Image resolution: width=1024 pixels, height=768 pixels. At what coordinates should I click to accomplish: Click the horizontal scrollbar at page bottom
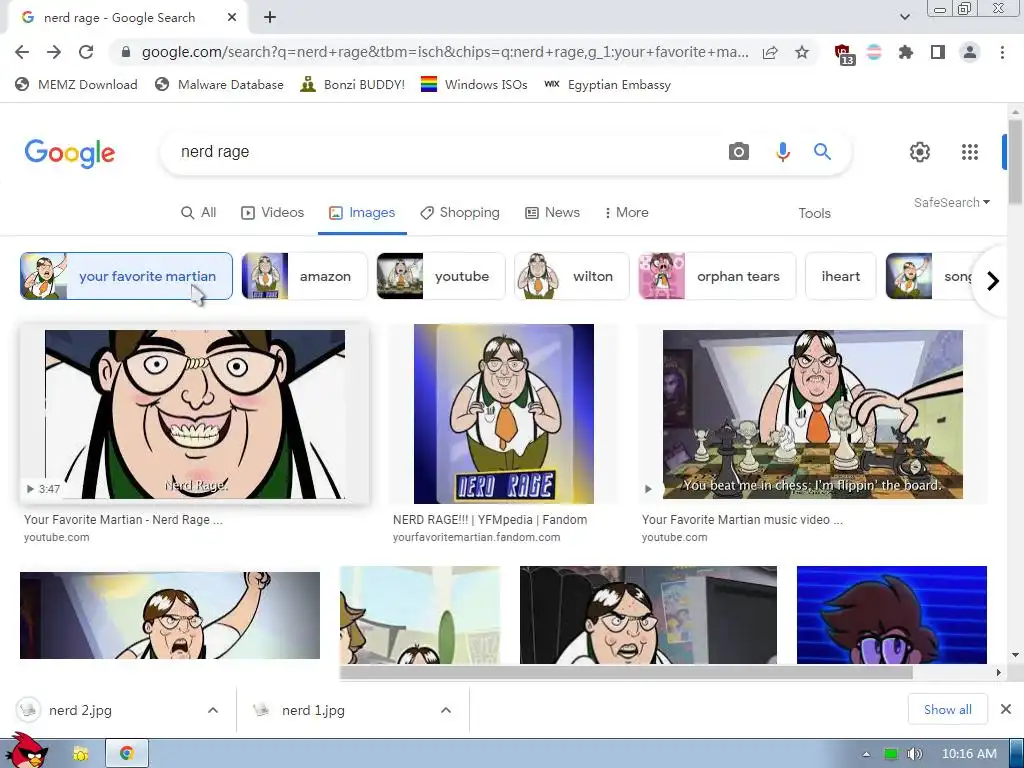click(626, 673)
